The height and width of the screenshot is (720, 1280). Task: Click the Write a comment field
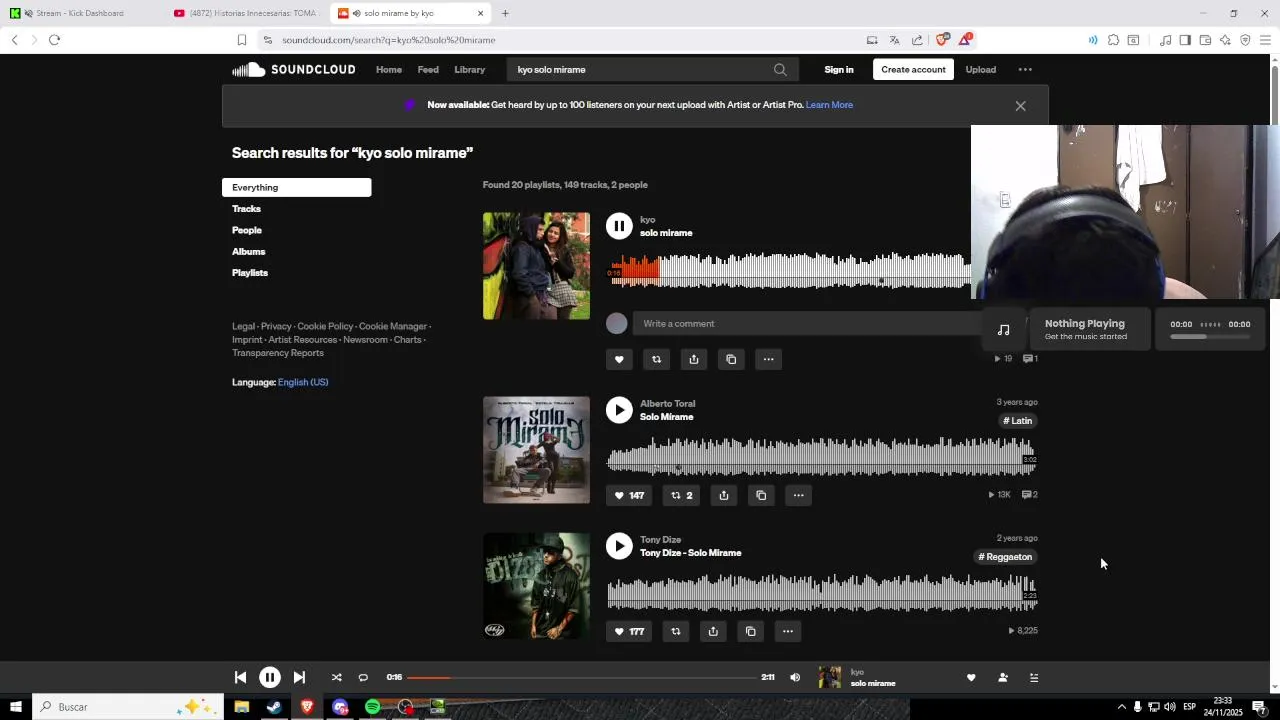(805, 324)
